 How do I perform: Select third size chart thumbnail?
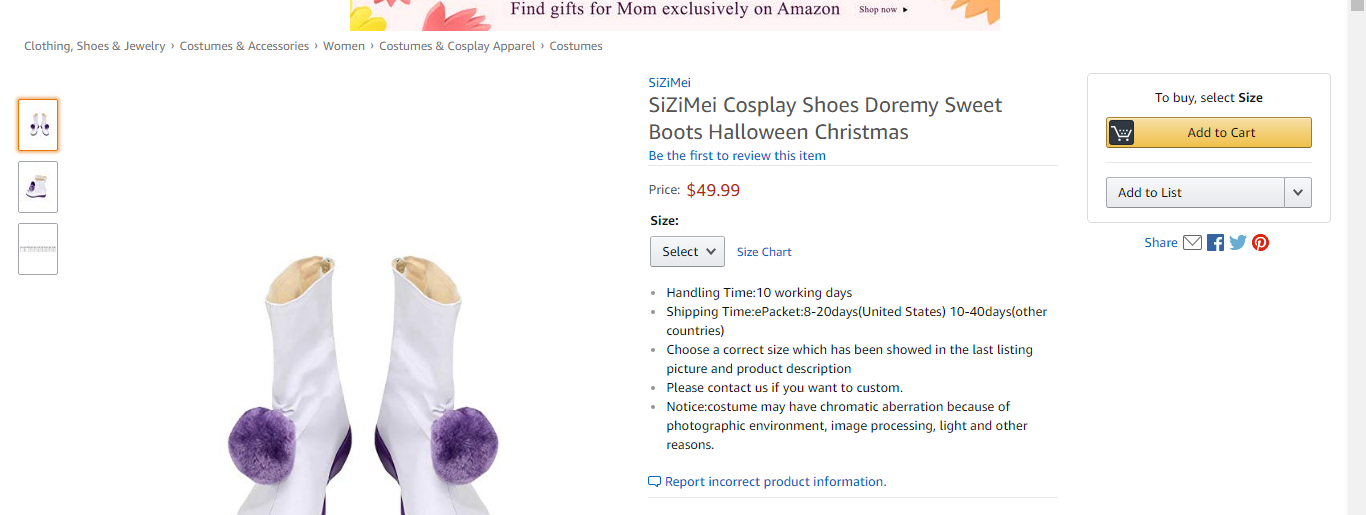[x=38, y=249]
